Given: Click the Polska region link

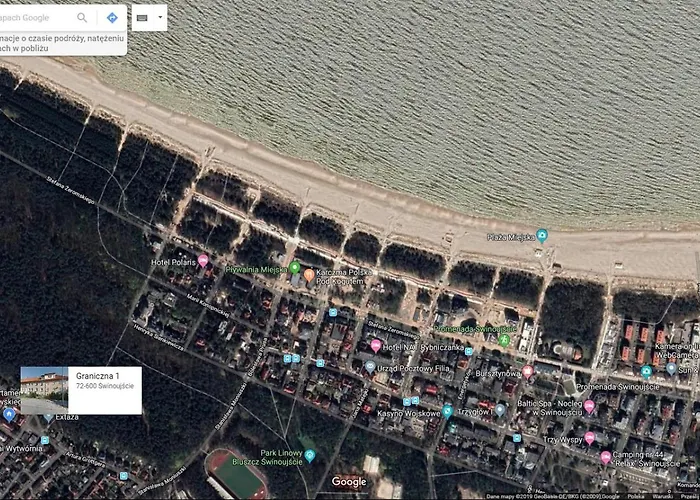Looking at the screenshot, I should pyautogui.click(x=635, y=496).
